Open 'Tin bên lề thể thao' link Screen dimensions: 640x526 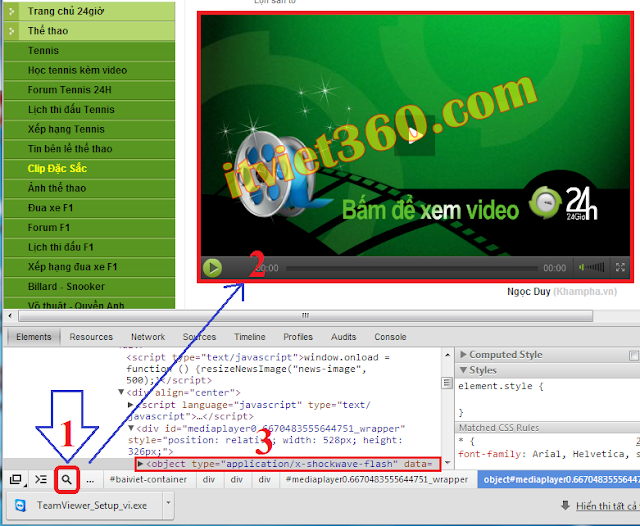point(89,149)
